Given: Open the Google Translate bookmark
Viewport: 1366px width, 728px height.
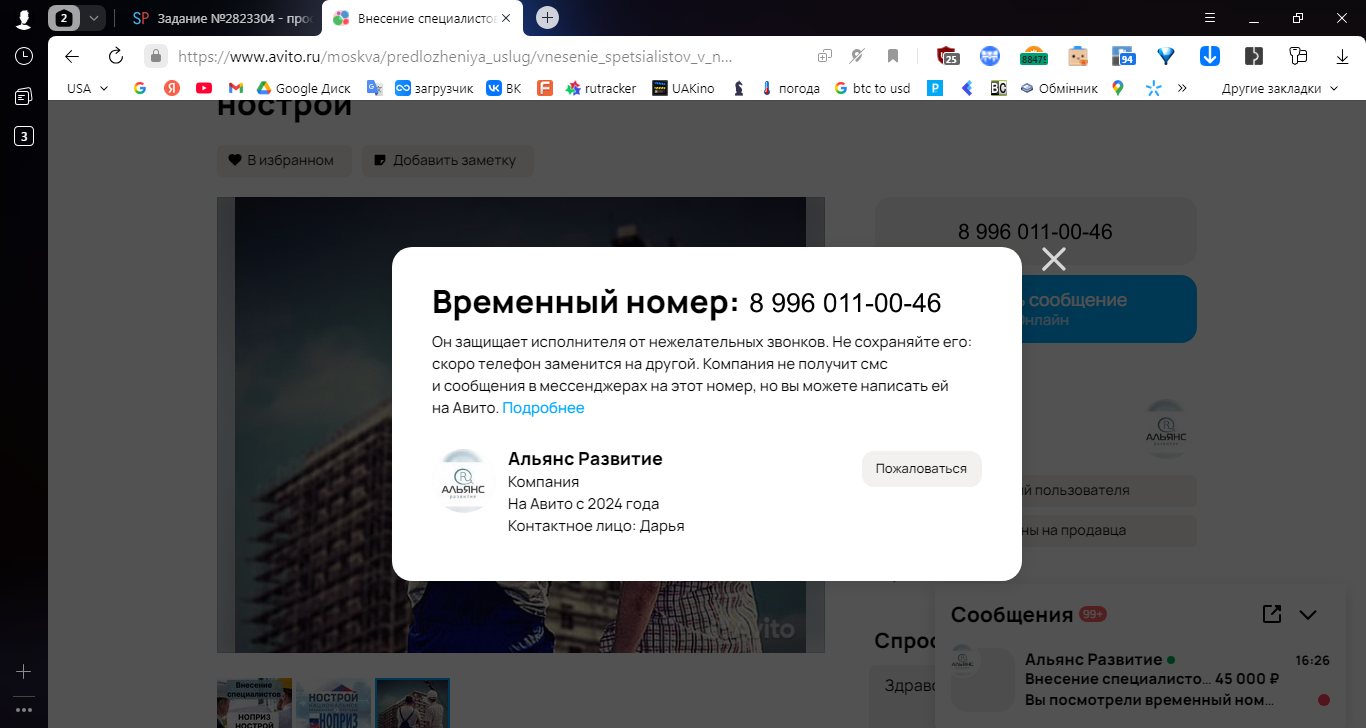Looking at the screenshot, I should tap(374, 88).
